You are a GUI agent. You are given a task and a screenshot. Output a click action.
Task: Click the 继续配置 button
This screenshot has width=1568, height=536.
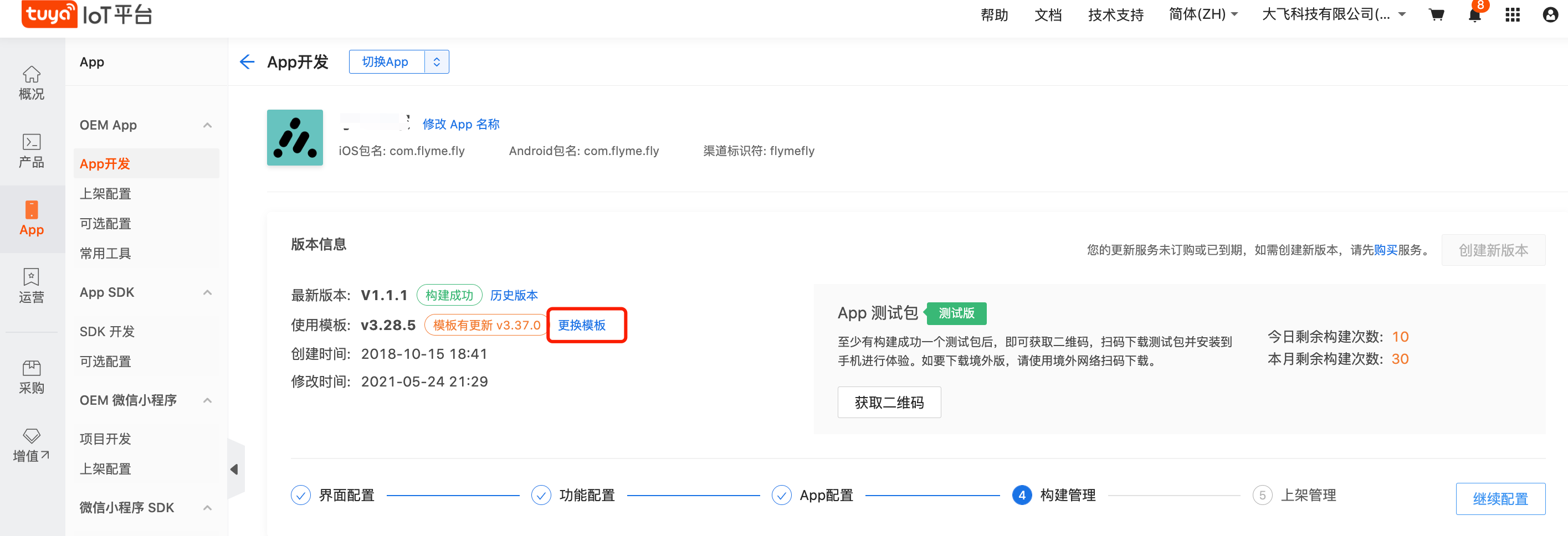coord(1500,499)
